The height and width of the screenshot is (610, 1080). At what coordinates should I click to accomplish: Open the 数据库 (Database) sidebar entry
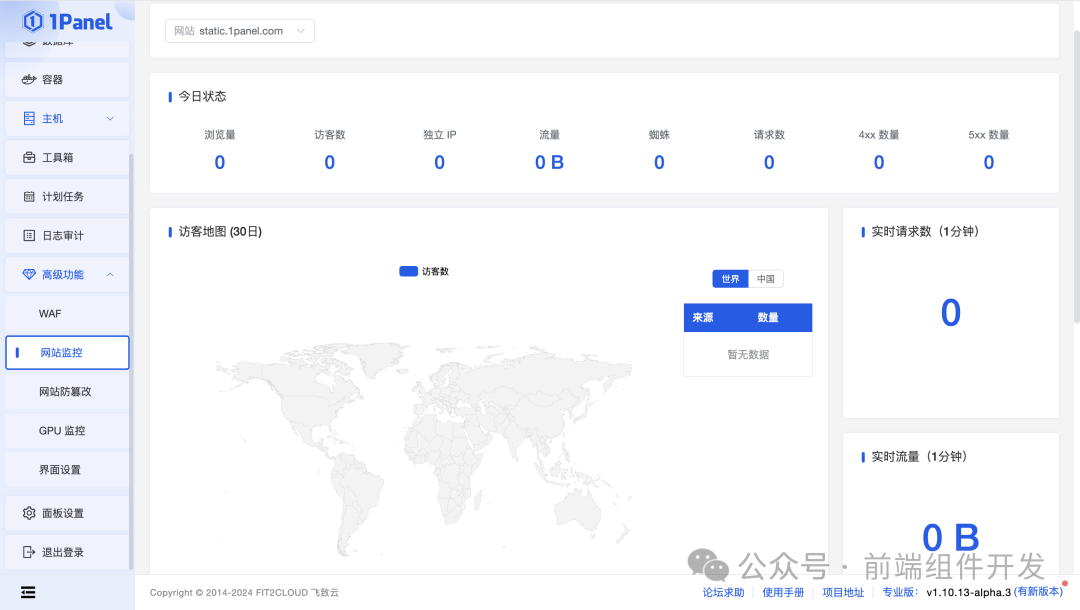click(50, 42)
